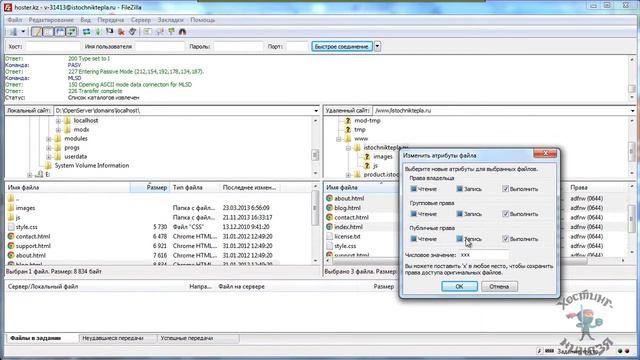Click the Chrome icon of local contact.html

pos(11,236)
